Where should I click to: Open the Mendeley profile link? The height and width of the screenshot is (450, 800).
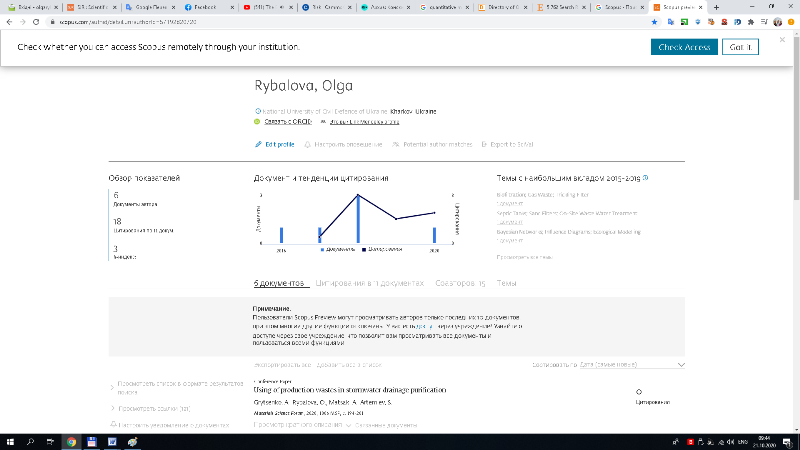point(364,122)
